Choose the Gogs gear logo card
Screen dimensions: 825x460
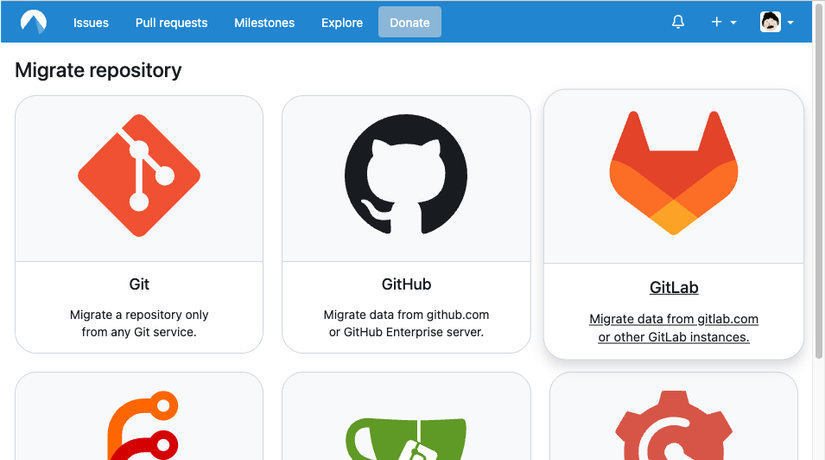[673, 416]
